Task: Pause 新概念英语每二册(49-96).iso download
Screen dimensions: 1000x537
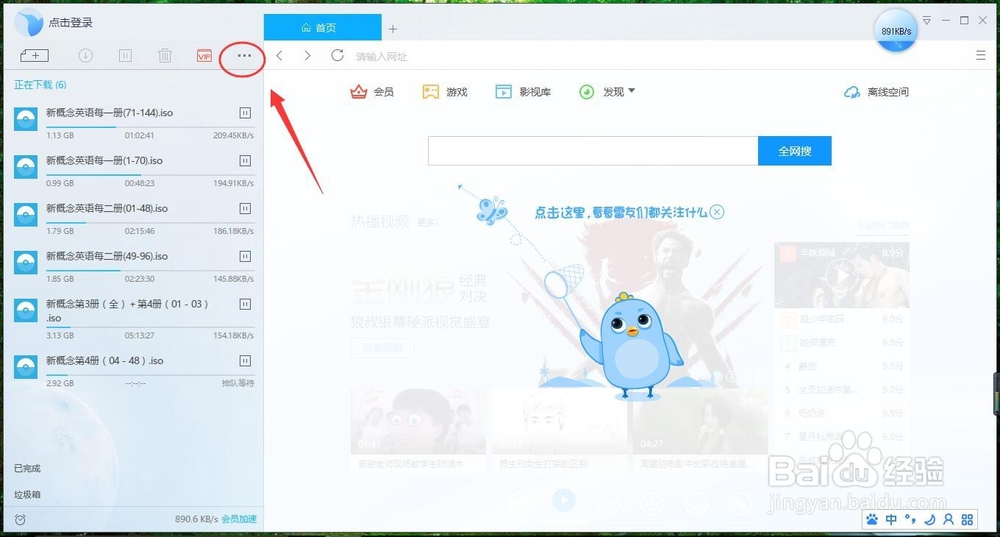Action: (245, 256)
